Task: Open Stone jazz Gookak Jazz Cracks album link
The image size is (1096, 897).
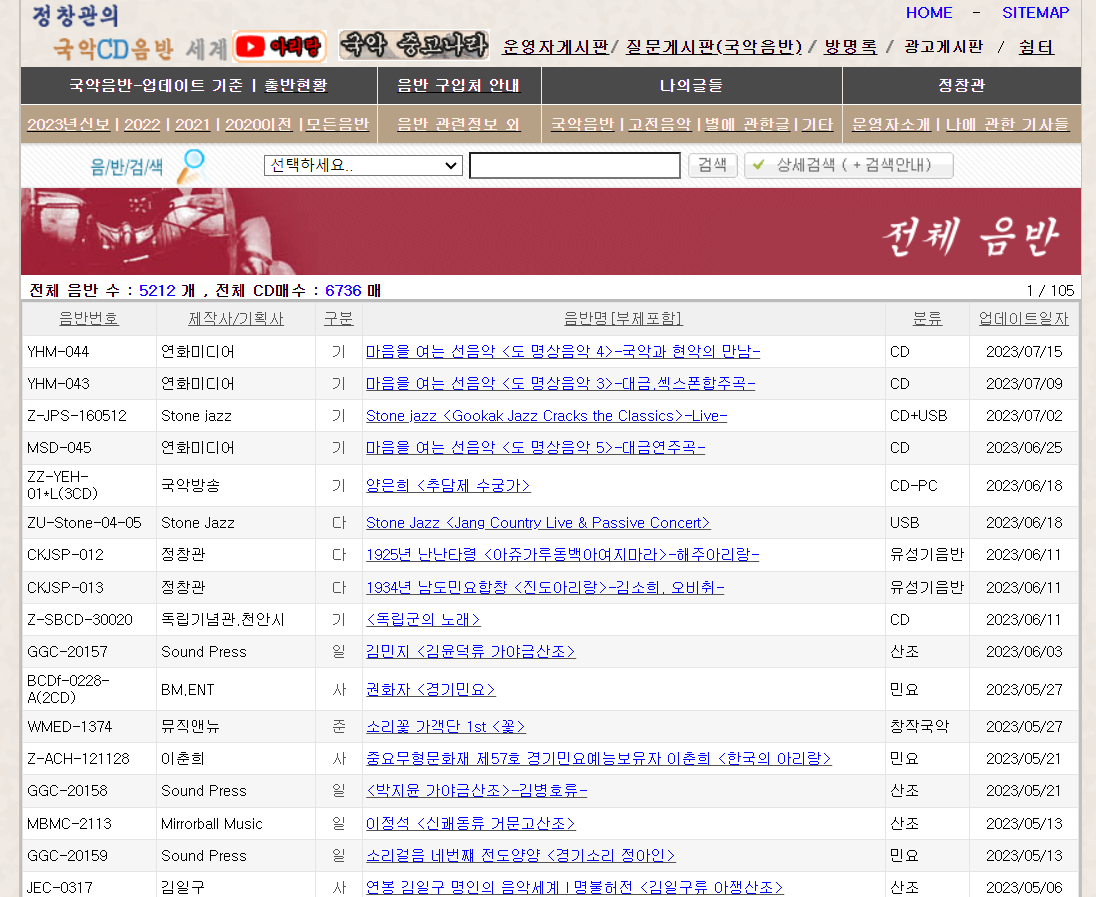Action: click(x=546, y=416)
